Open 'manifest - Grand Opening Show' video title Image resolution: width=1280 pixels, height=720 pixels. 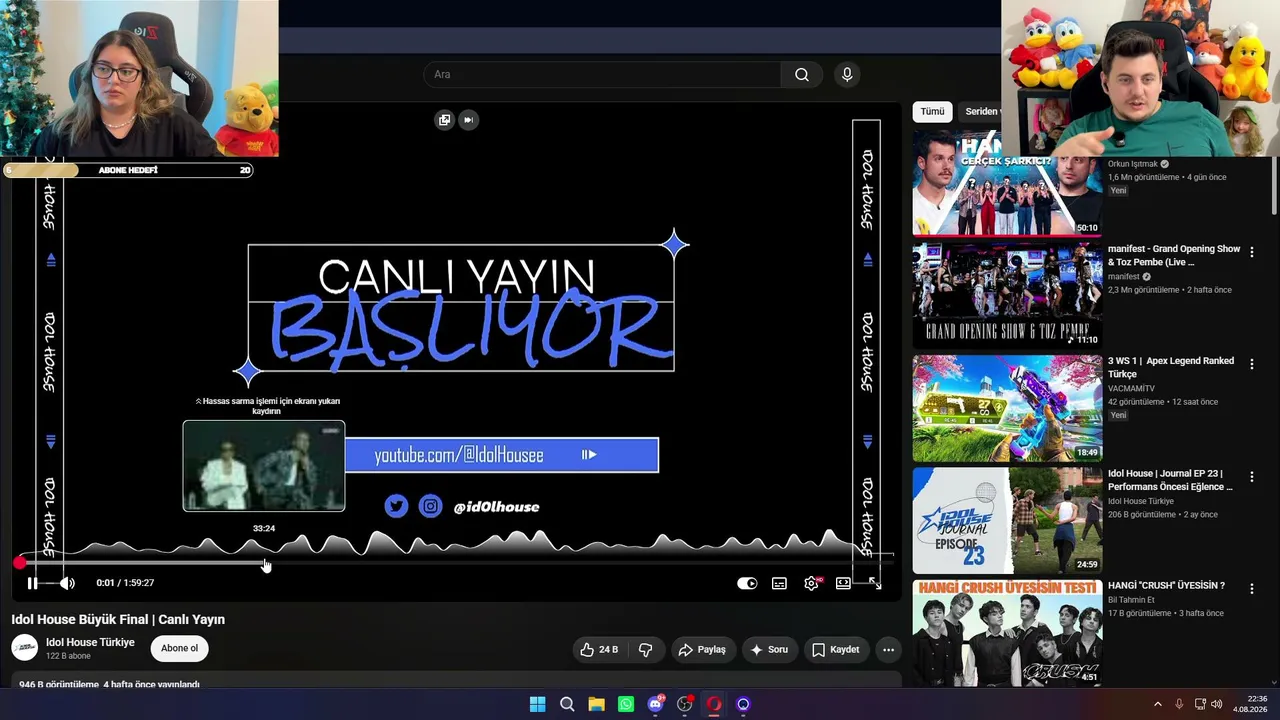click(x=1174, y=255)
